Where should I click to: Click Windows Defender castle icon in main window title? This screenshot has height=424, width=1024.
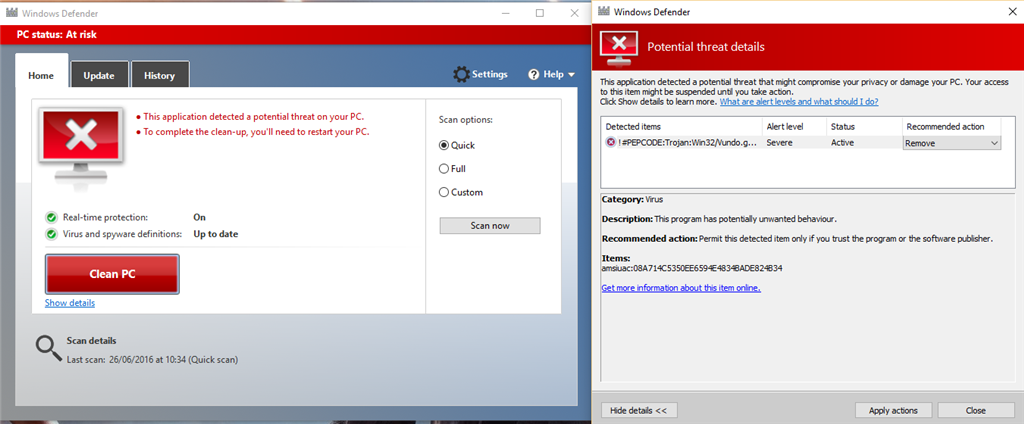[x=11, y=12]
